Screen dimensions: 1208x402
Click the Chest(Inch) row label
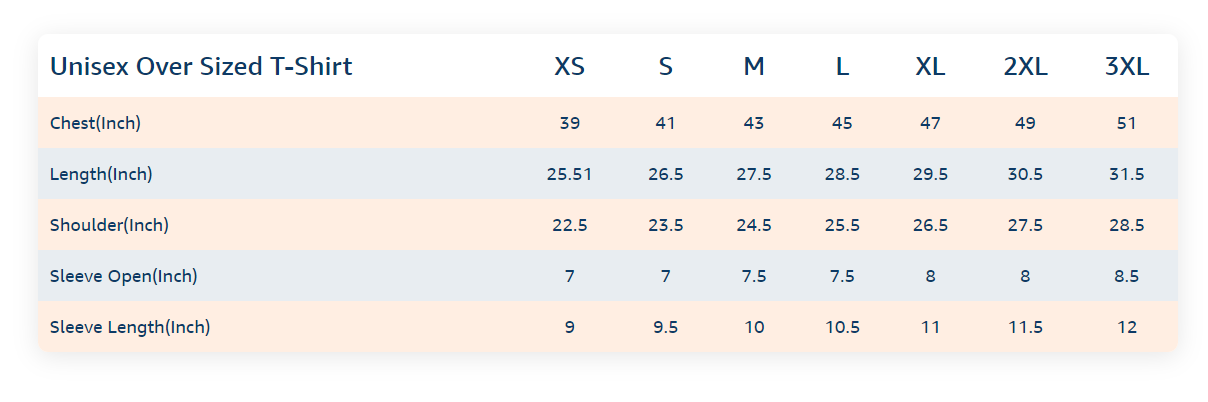95,123
